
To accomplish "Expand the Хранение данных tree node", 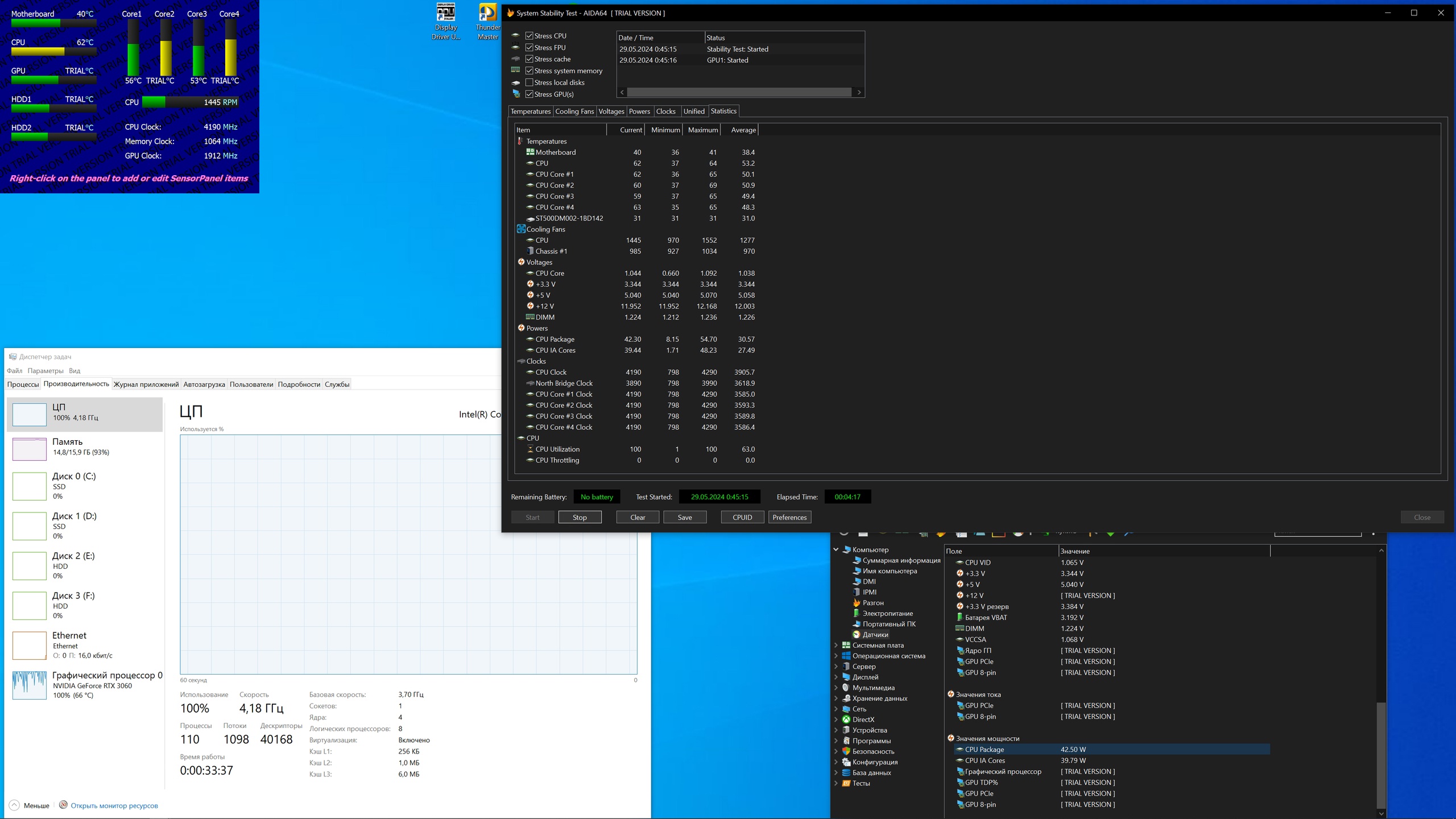I will tap(836, 698).
